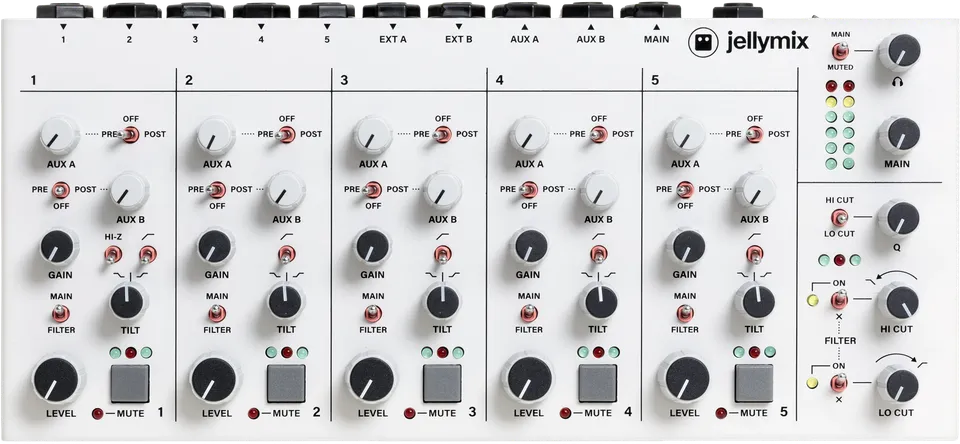Image resolution: width=960 pixels, height=444 pixels.
Task: Click the AUX A output label at top
Action: 524,39
